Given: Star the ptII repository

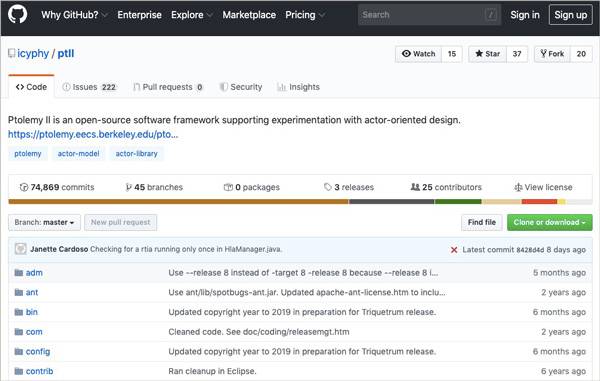Looking at the screenshot, I should point(488,54).
